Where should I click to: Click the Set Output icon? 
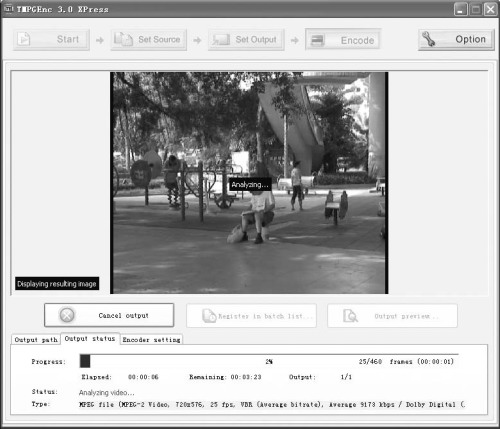(x=221, y=40)
